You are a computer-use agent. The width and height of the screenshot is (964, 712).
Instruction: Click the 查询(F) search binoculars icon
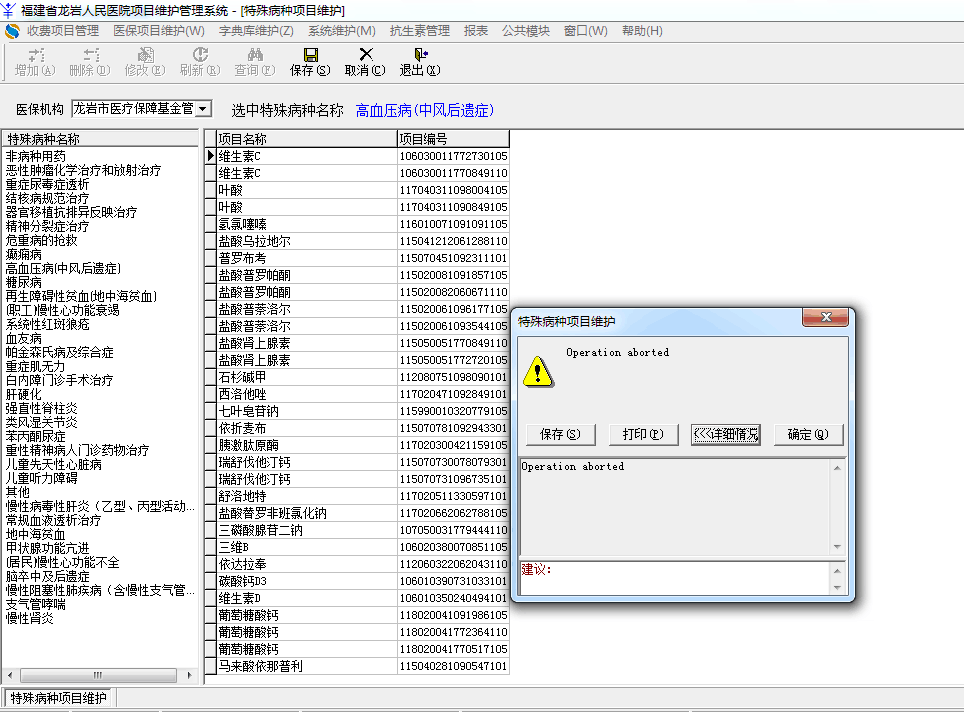point(255,55)
